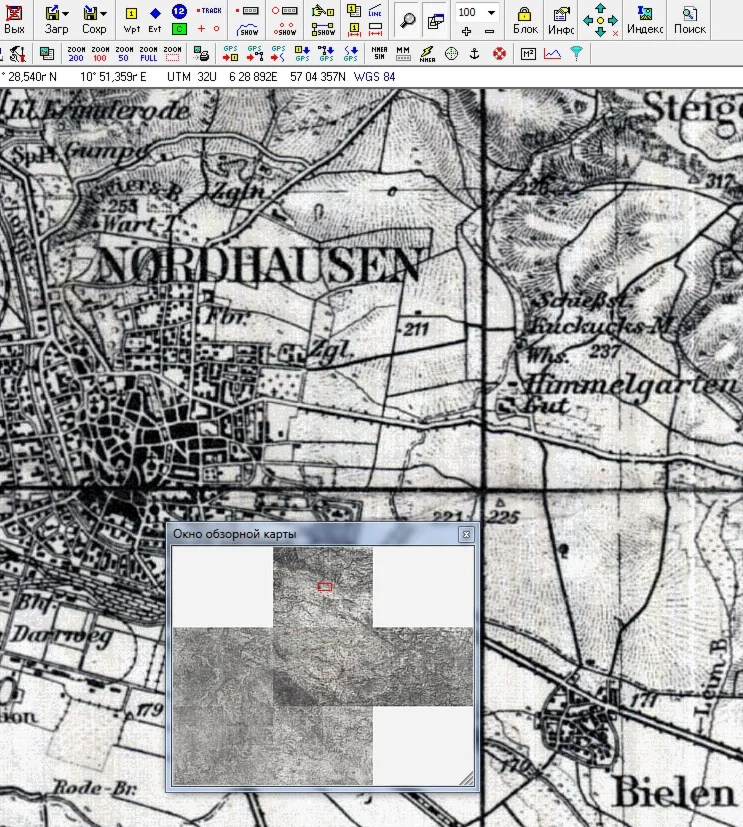This screenshot has width=743, height=827.
Task: Open the profile graph icon
Action: pyautogui.click(x=552, y=53)
